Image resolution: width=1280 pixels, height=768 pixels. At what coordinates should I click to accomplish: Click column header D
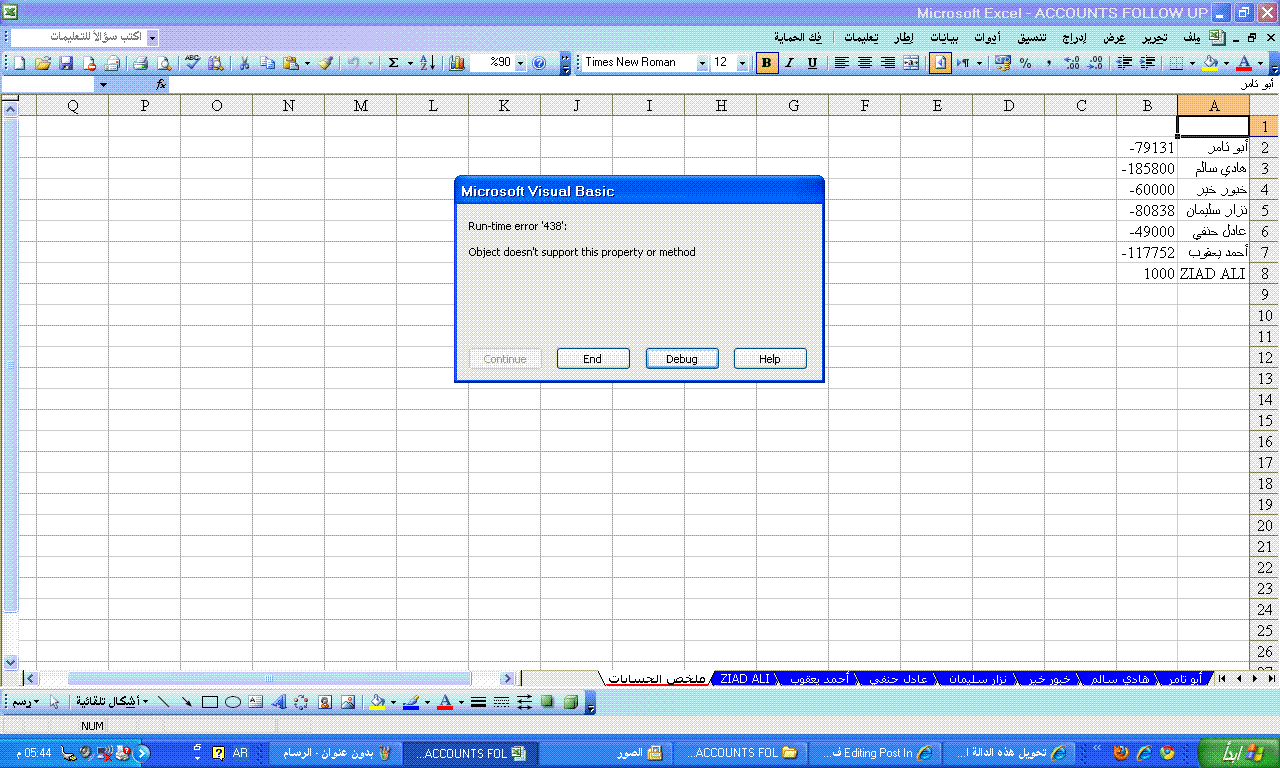click(x=1008, y=106)
